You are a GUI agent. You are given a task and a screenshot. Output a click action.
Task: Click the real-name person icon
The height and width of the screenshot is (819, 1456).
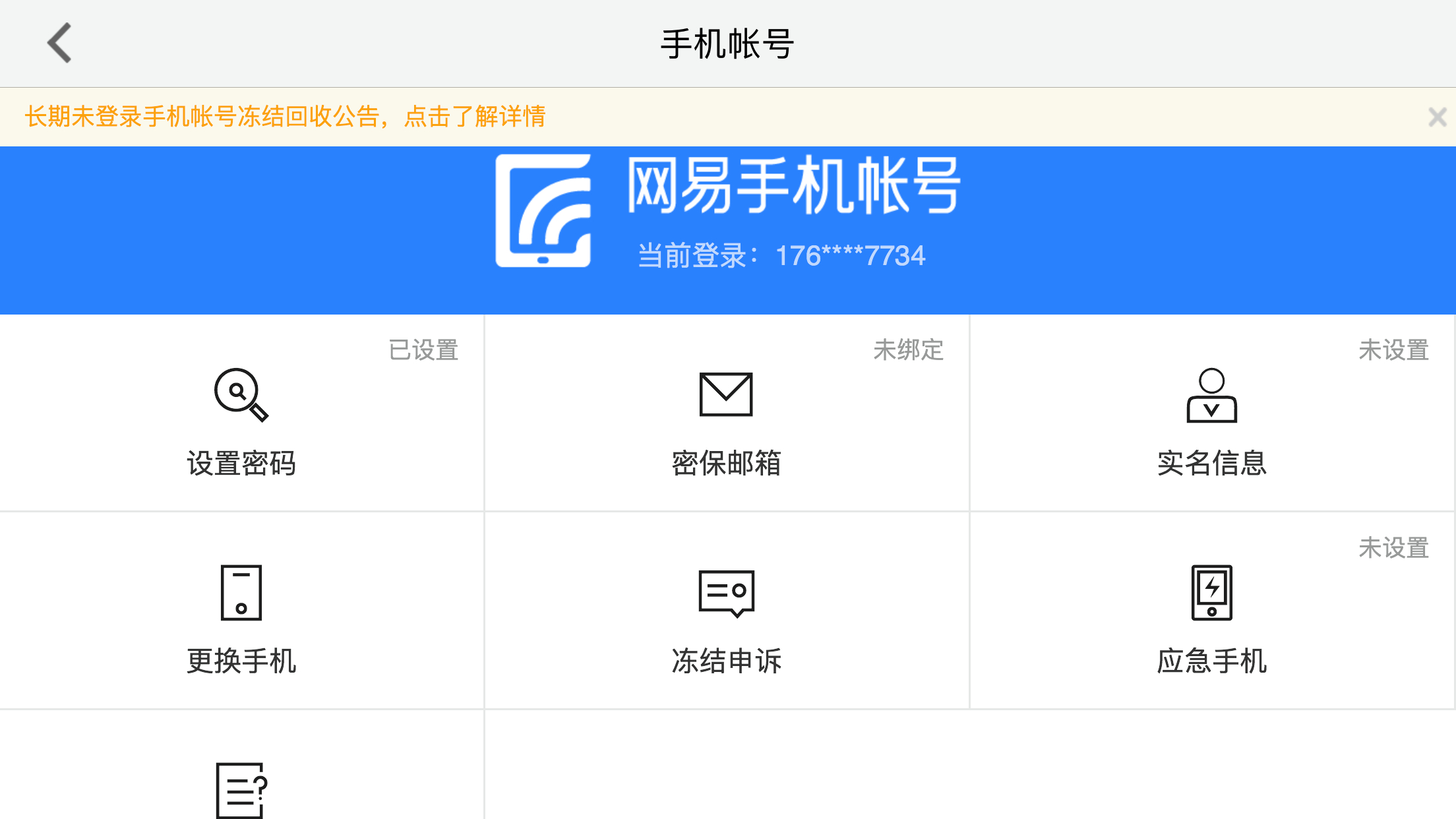click(1211, 396)
